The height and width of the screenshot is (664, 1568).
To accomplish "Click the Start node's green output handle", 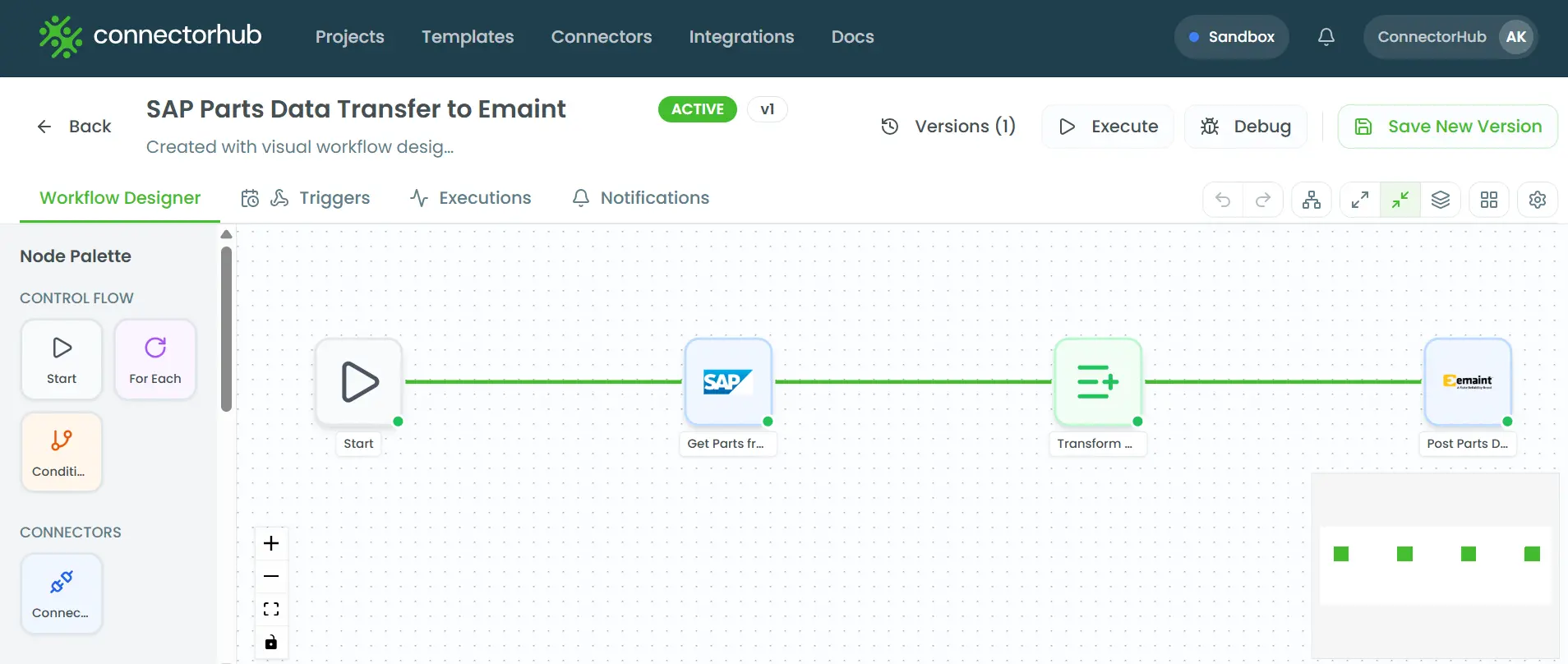I will click(x=399, y=422).
